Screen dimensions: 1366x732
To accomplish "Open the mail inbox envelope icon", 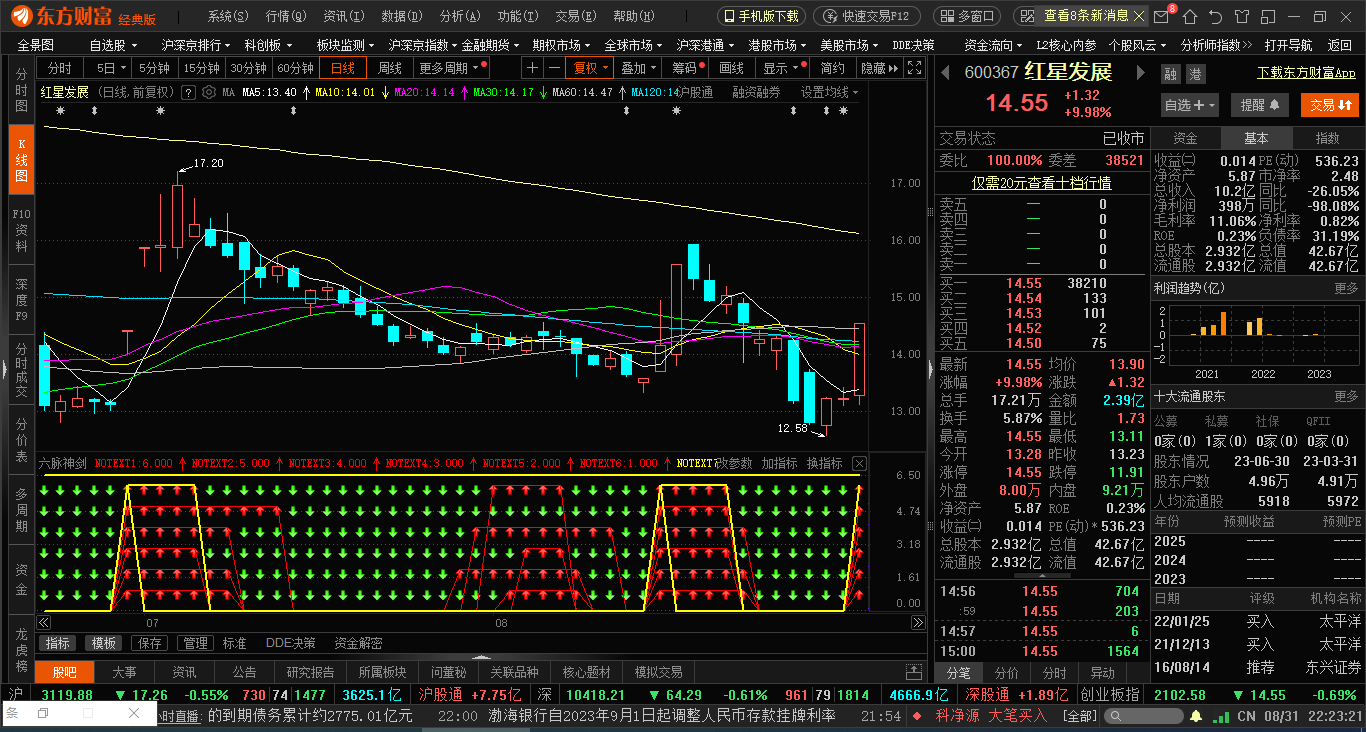I will [x=1161, y=17].
